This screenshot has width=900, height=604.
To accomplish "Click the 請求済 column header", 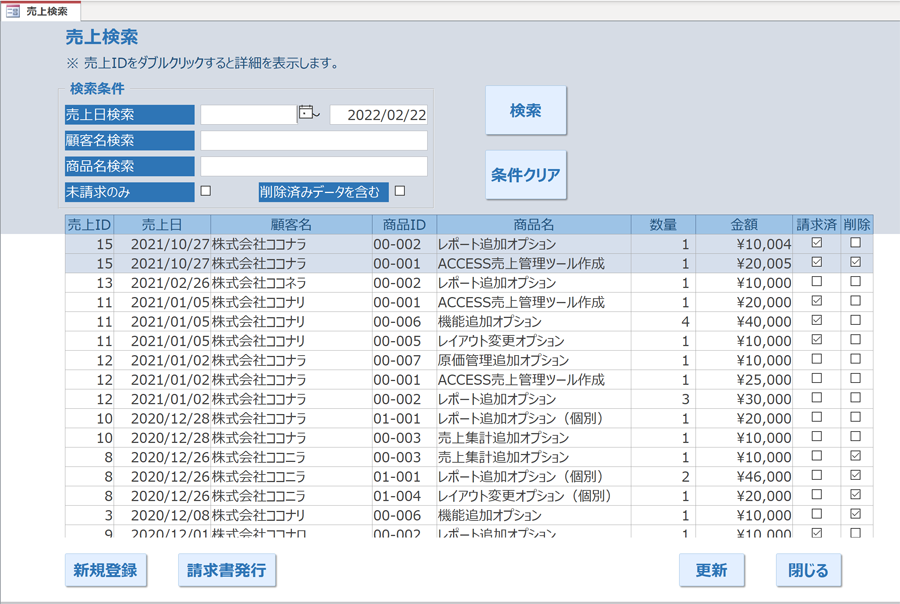I will [816, 224].
